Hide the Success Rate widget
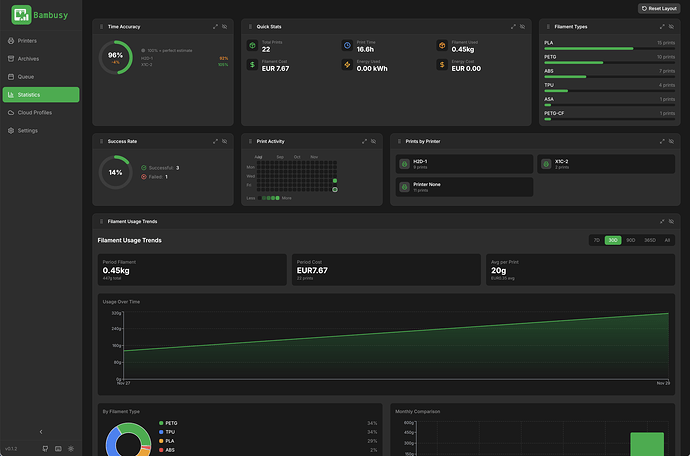Image resolution: width=690 pixels, height=456 pixels. [x=224, y=141]
